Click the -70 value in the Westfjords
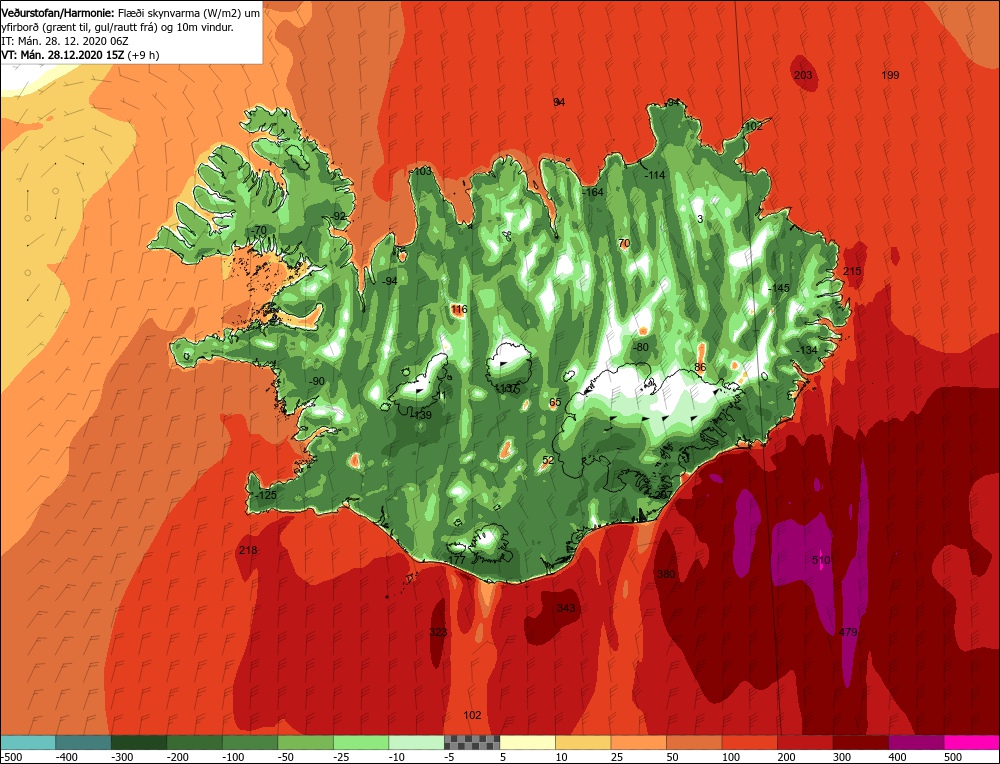Viewport: 1000px width, 764px height. [x=258, y=230]
